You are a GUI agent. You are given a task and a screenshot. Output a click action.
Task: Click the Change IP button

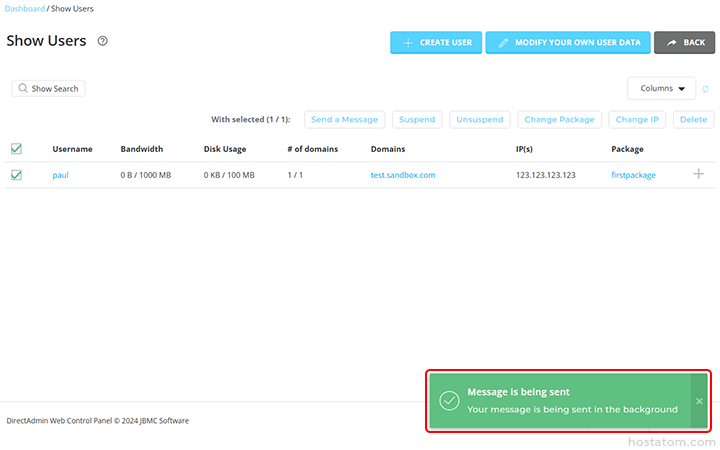point(637,119)
